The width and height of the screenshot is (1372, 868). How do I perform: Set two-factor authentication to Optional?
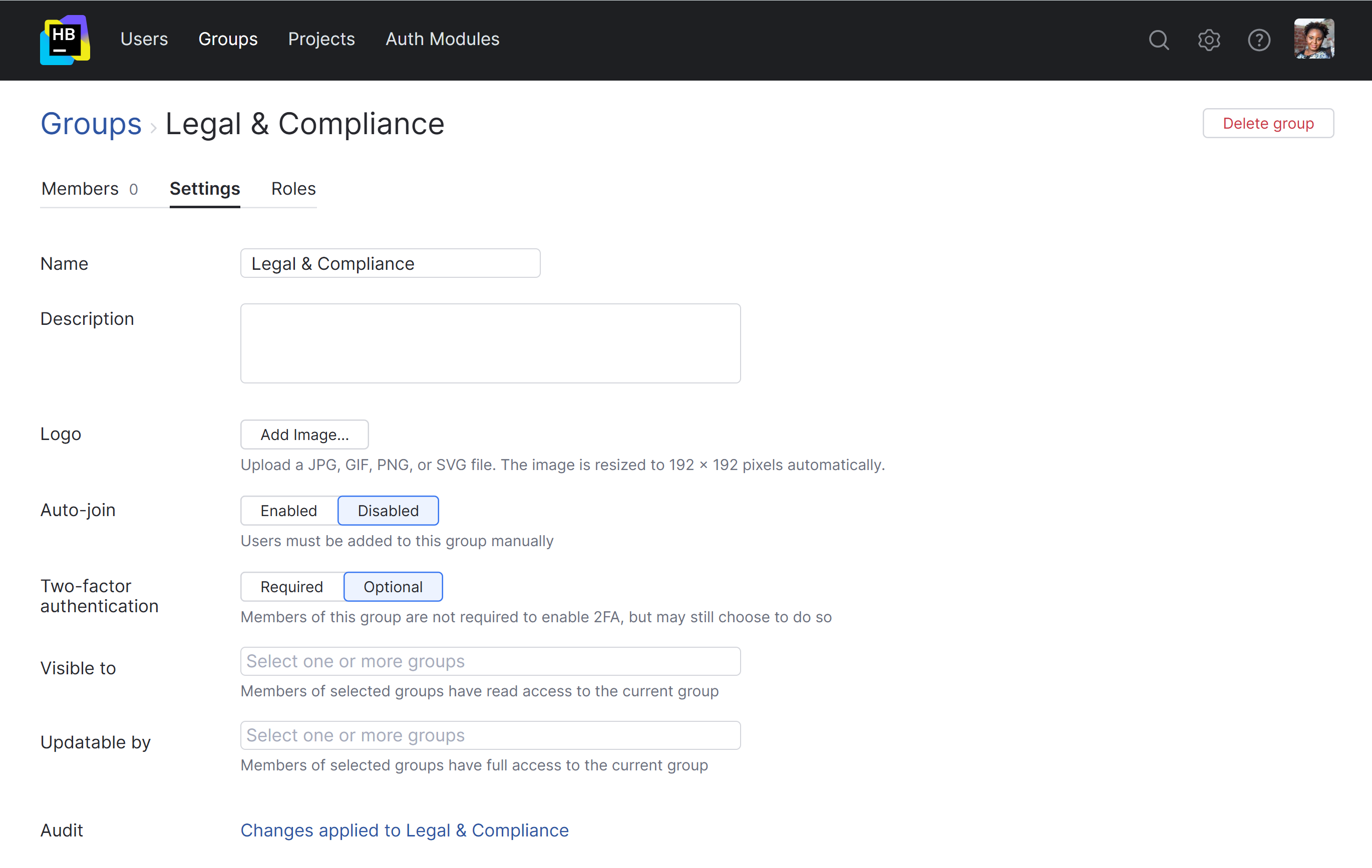point(393,587)
